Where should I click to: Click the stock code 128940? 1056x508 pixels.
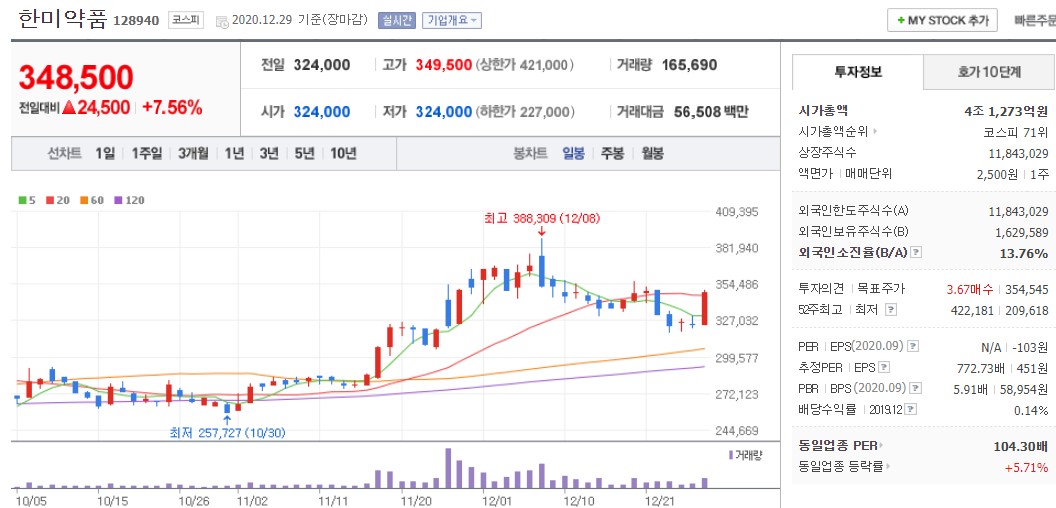136,21
